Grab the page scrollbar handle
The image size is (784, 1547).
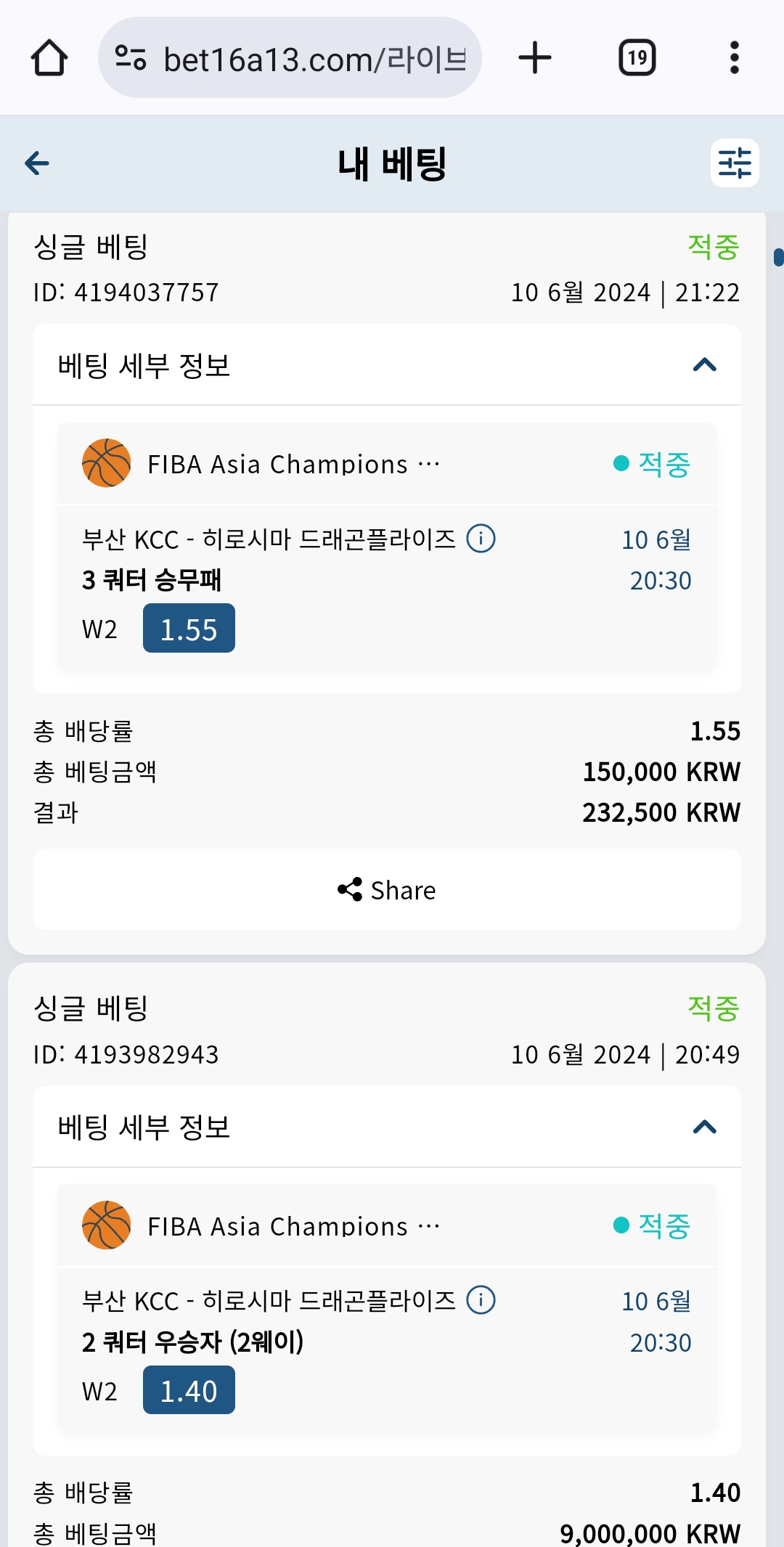[x=778, y=257]
